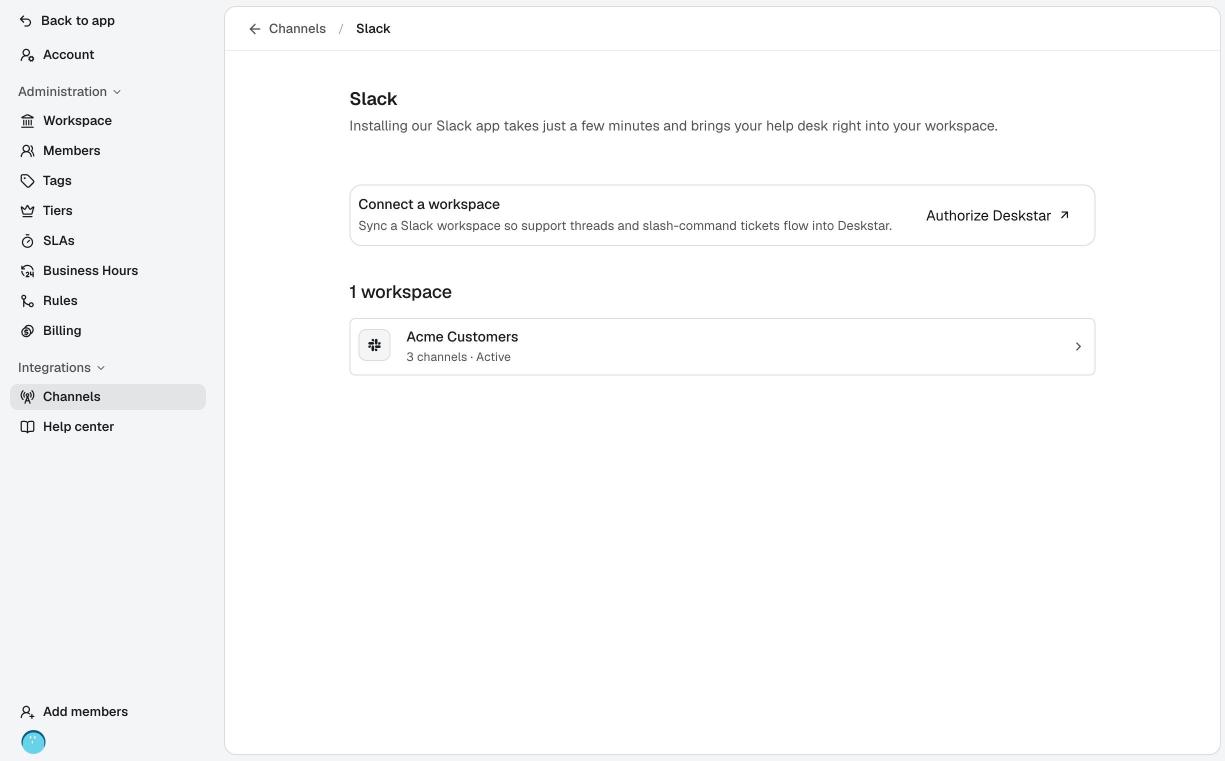
Task: Click the Tags label icon
Action: tap(27, 181)
